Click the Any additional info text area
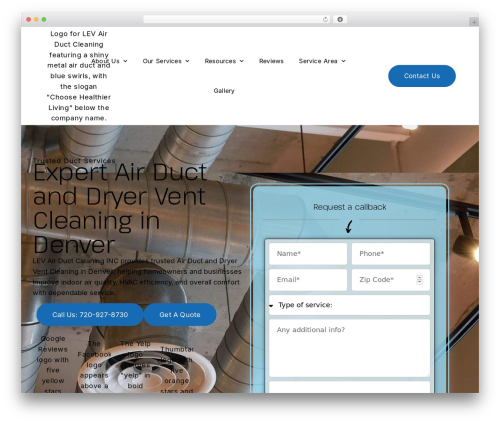 click(349, 348)
